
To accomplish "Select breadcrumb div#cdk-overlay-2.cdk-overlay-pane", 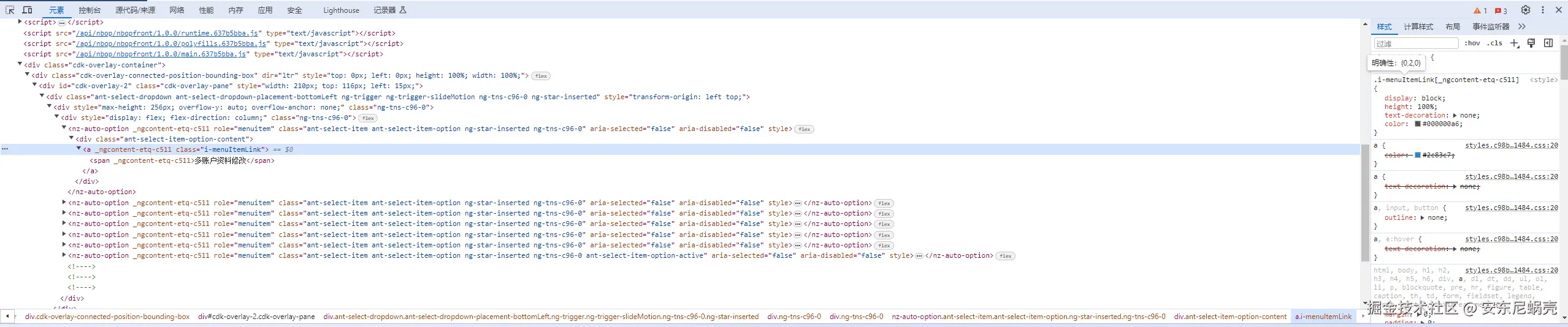I will point(256,317).
